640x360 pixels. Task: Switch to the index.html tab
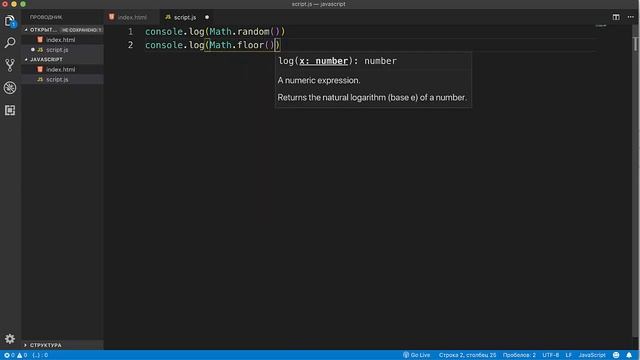coord(132,17)
